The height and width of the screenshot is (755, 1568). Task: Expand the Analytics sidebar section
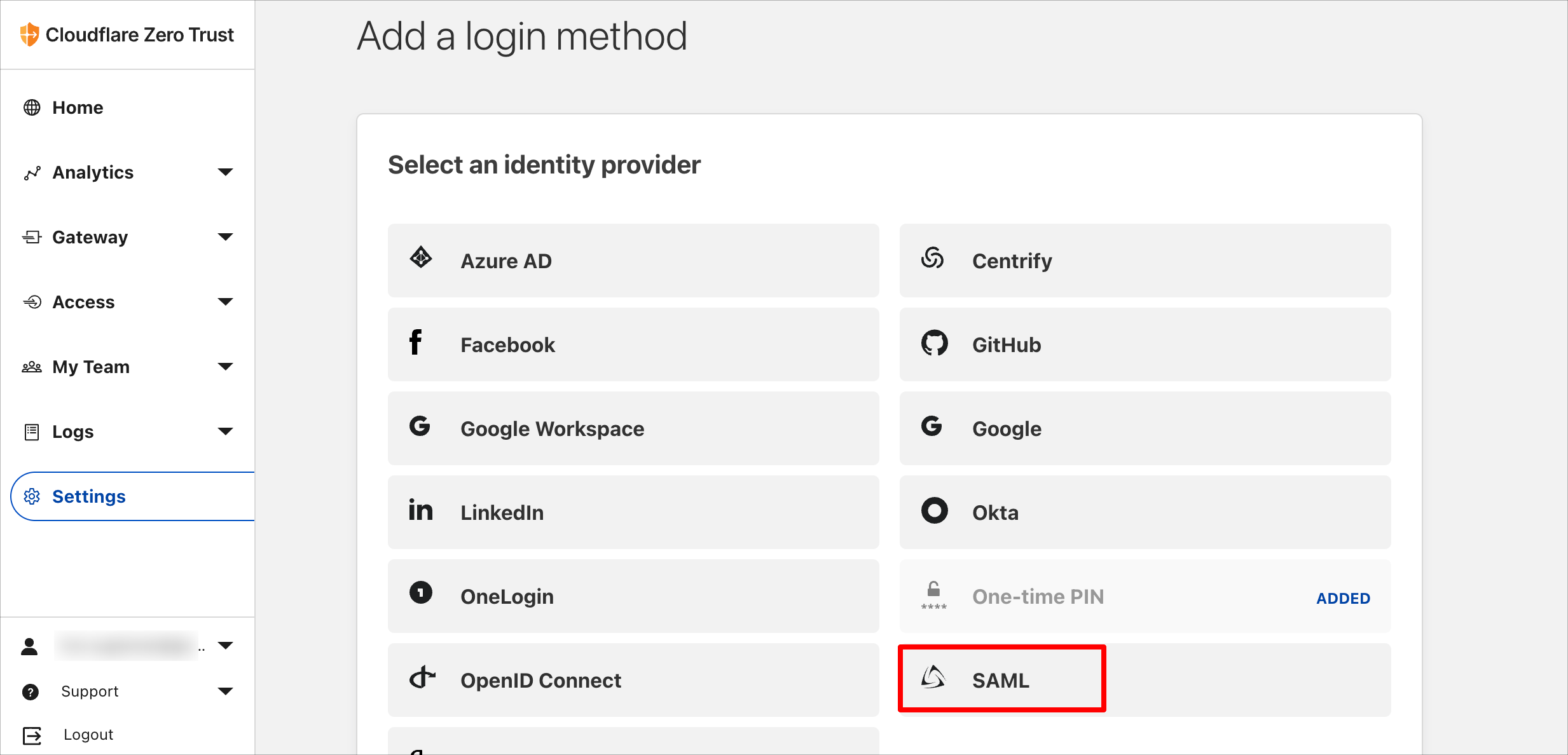pyautogui.click(x=225, y=172)
